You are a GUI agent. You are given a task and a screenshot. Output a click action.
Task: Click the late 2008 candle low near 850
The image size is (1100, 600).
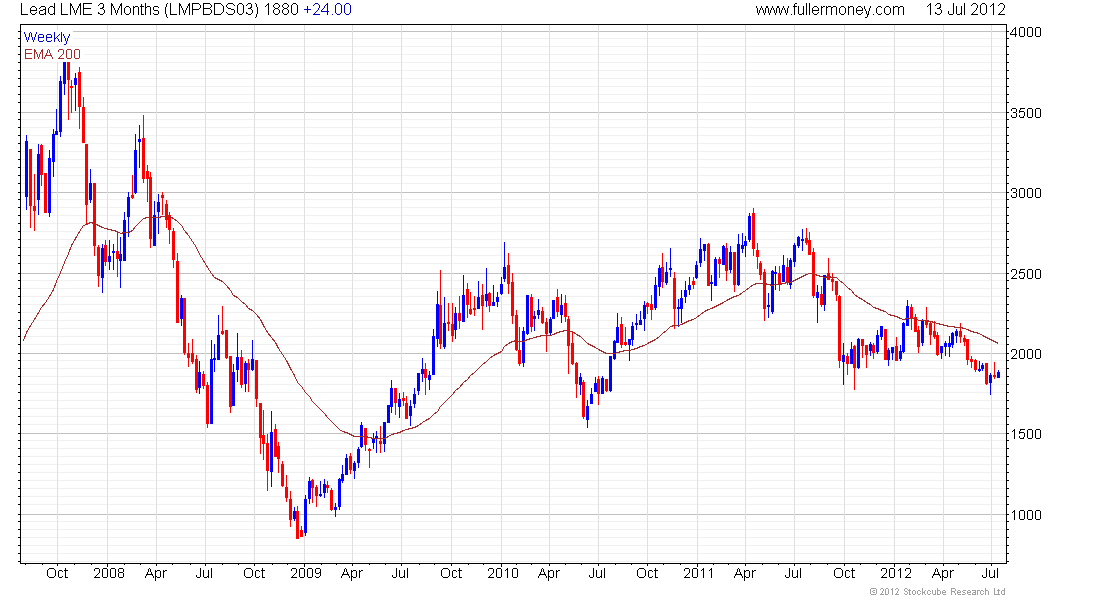298,524
